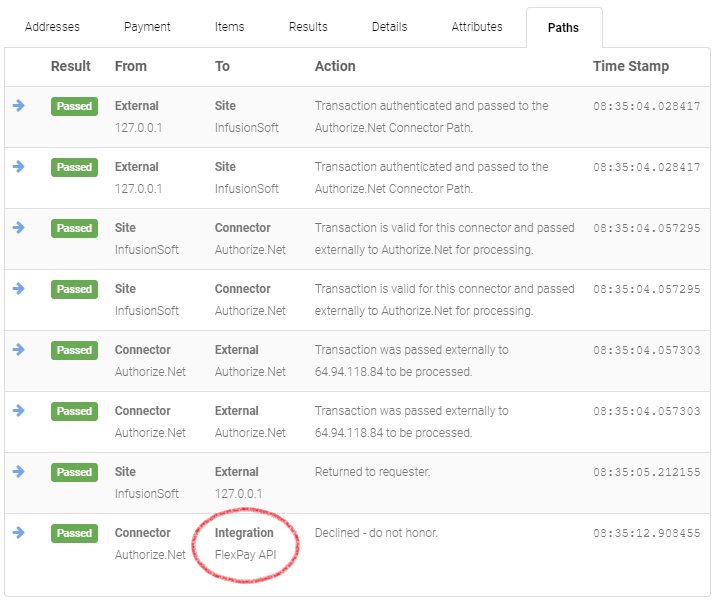This screenshot has width=715, height=602.
Task: Click the Result column header
Action: [71, 66]
